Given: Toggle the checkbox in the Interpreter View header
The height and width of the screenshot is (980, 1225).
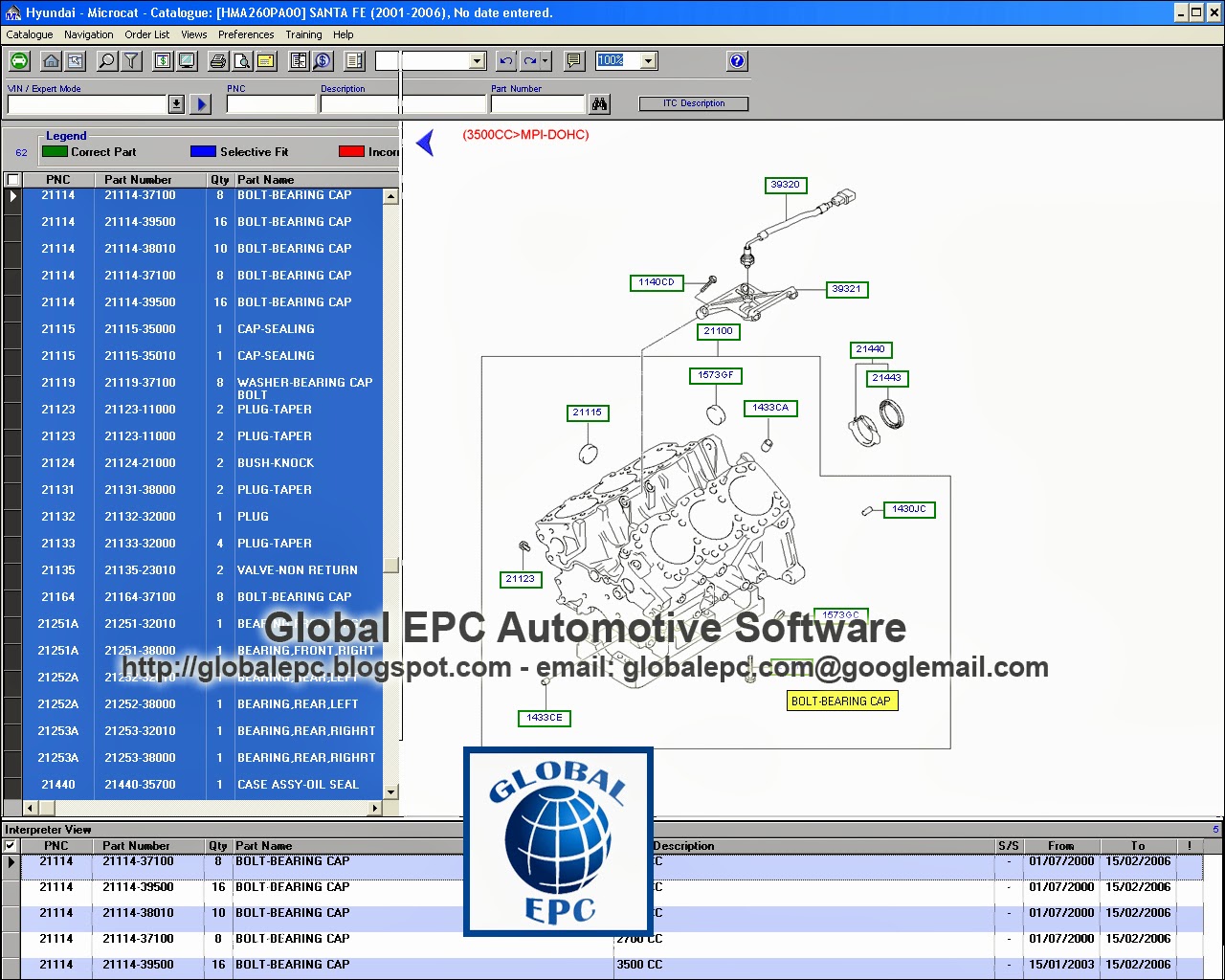Looking at the screenshot, I should tap(10, 846).
